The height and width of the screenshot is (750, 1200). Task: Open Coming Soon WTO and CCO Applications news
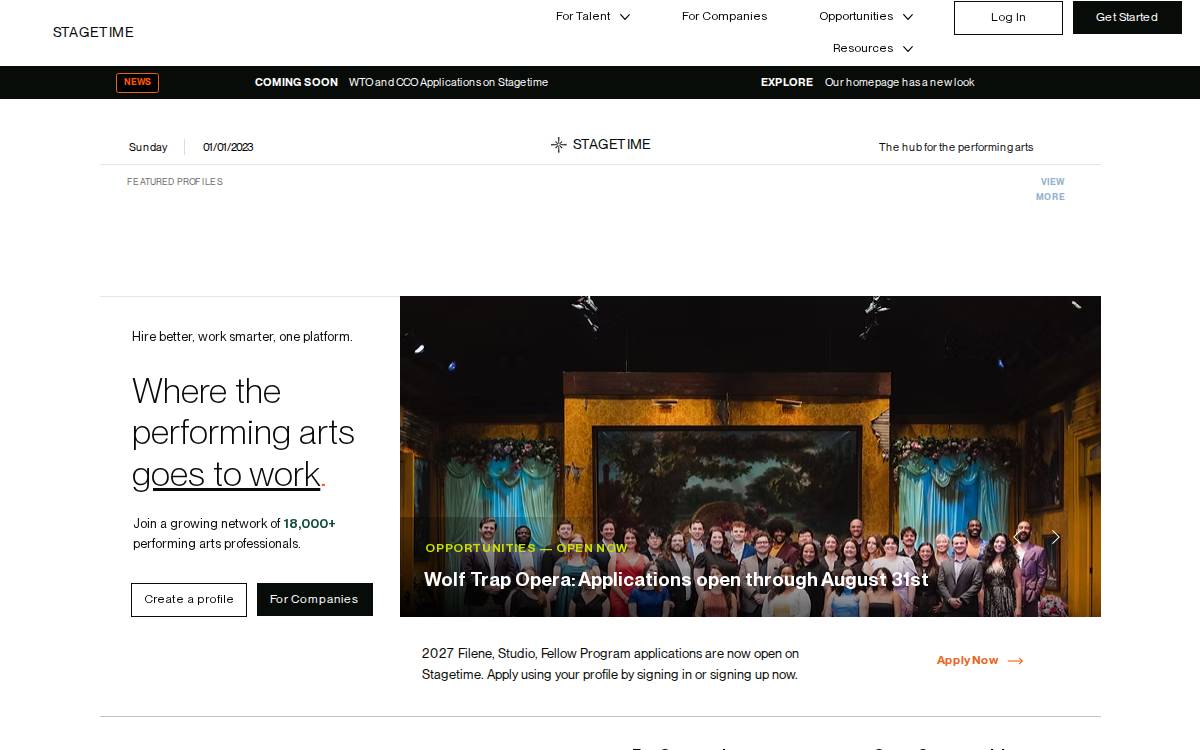click(x=401, y=82)
